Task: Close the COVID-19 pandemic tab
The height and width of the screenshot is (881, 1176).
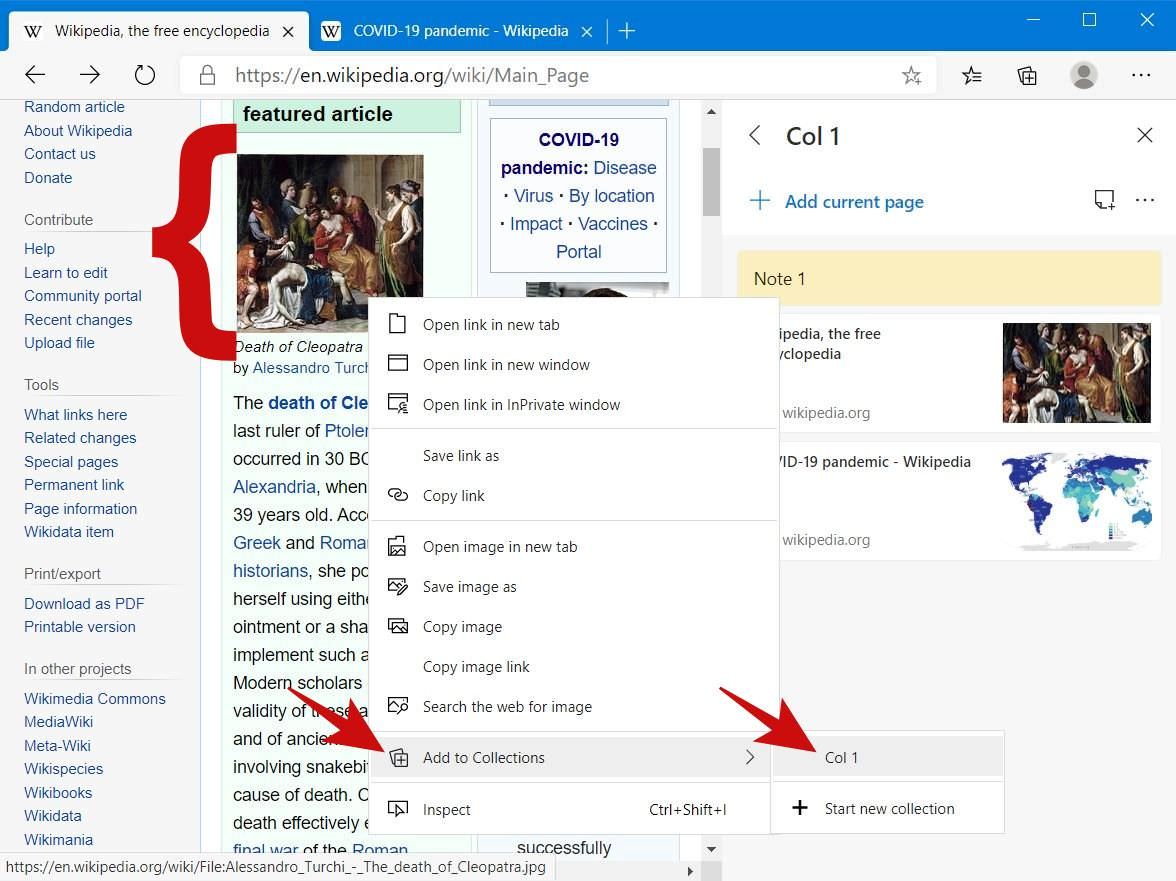Action: 587,31
